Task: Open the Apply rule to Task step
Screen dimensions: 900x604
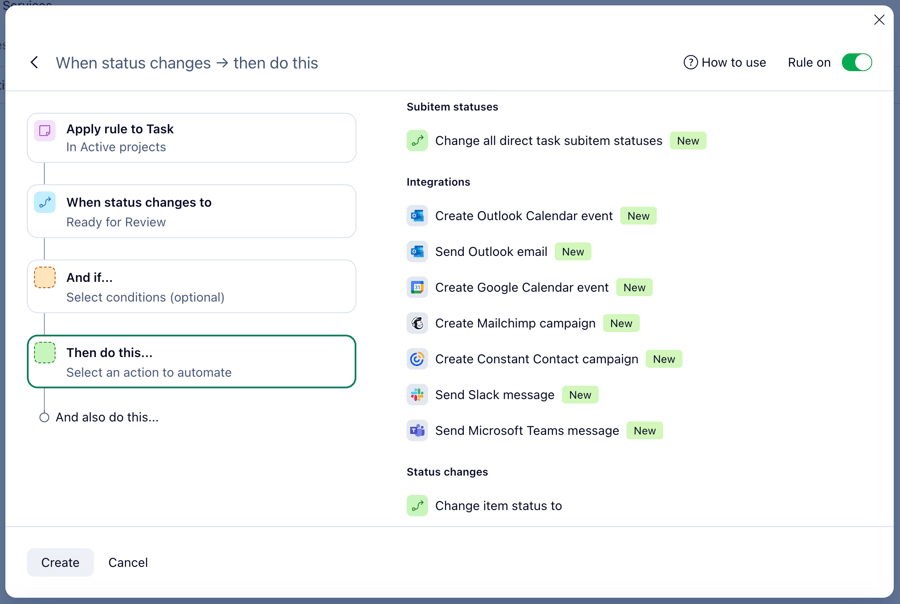Action: point(191,138)
